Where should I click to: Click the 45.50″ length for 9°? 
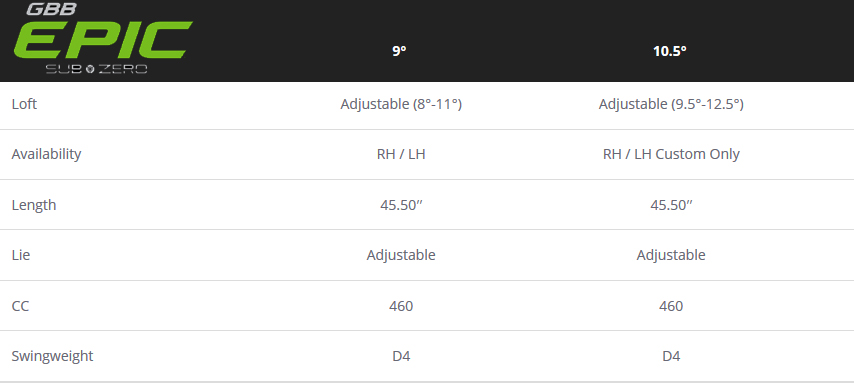(x=401, y=205)
